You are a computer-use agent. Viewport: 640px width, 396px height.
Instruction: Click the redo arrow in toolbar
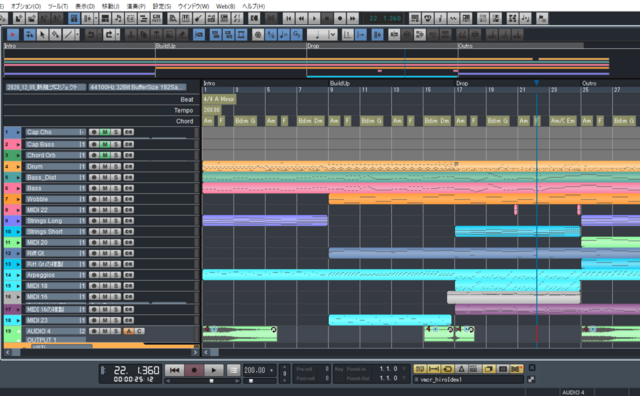coord(108,35)
